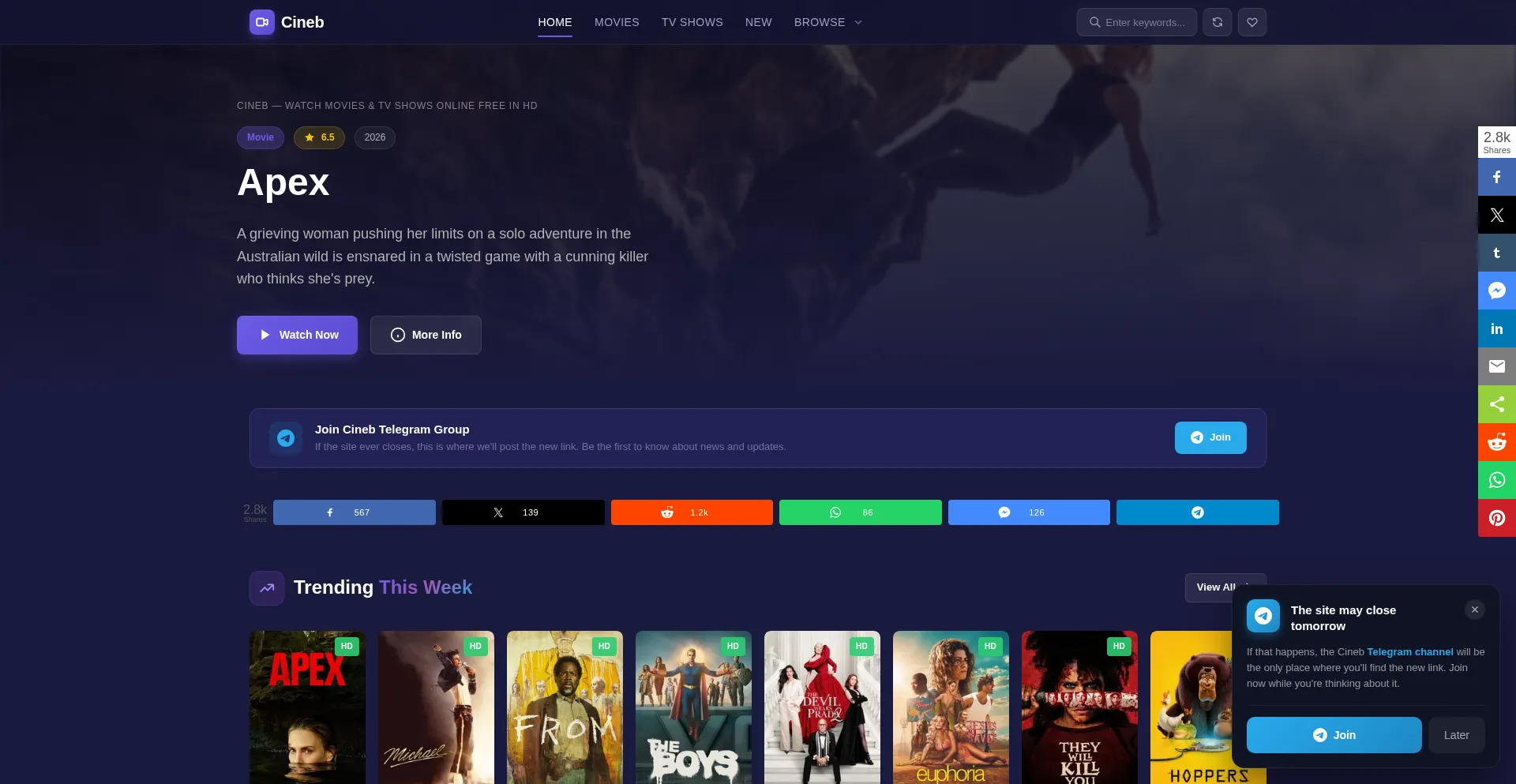Click the 2026 year badge
This screenshot has width=1516, height=784.
click(375, 137)
